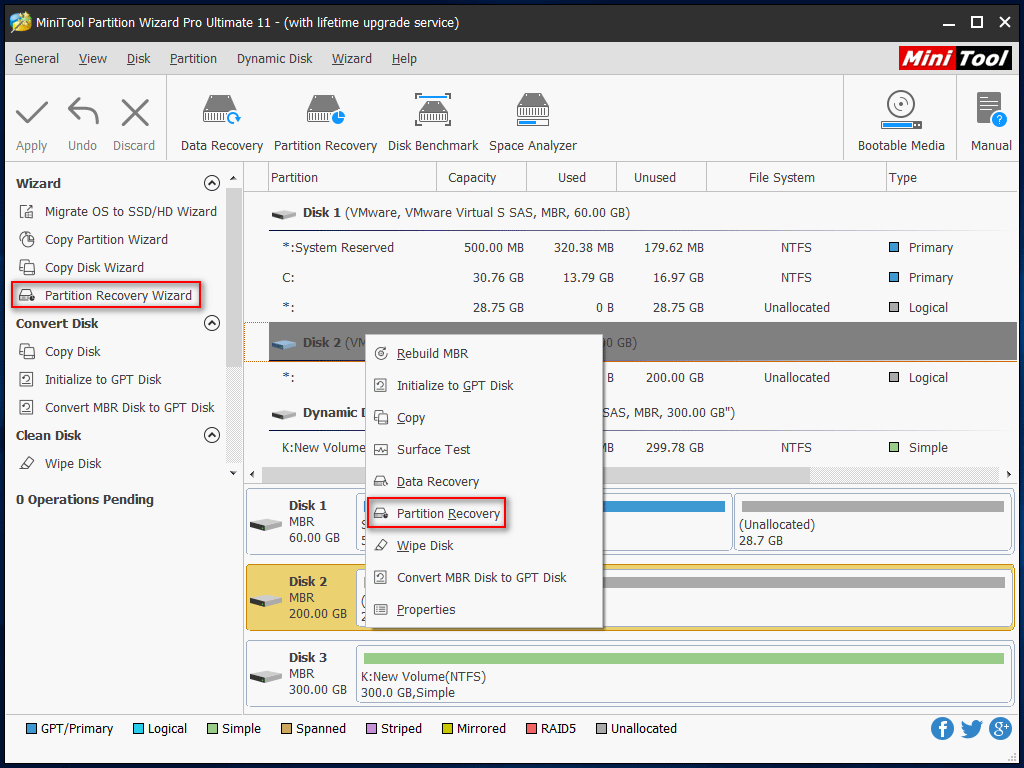Click horizontal scrollbar left arrow
Image resolution: width=1024 pixels, height=768 pixels.
[x=253, y=474]
